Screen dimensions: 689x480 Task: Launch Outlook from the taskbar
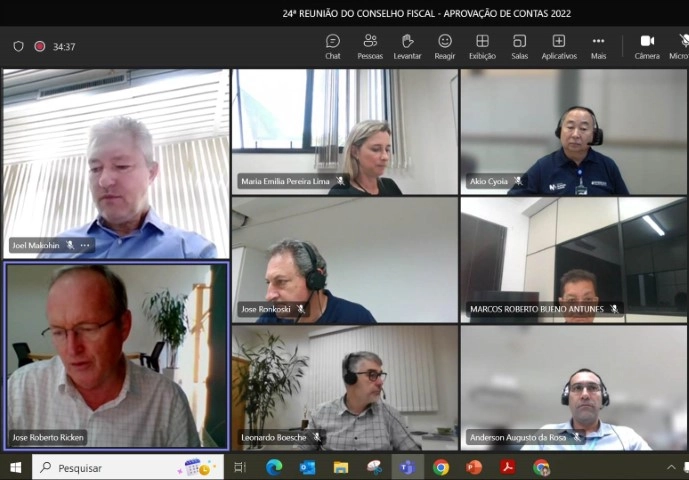[x=307, y=468]
